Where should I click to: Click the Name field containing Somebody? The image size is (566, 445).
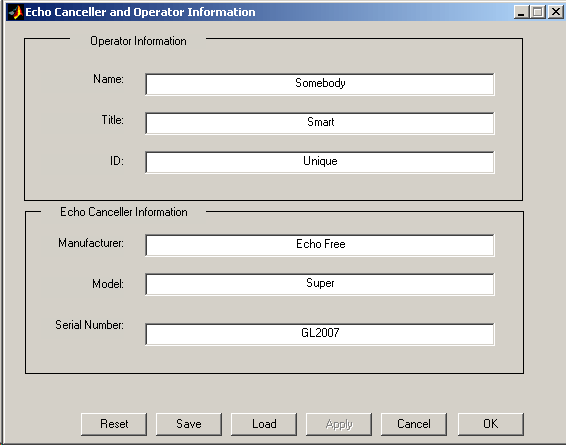click(320, 84)
